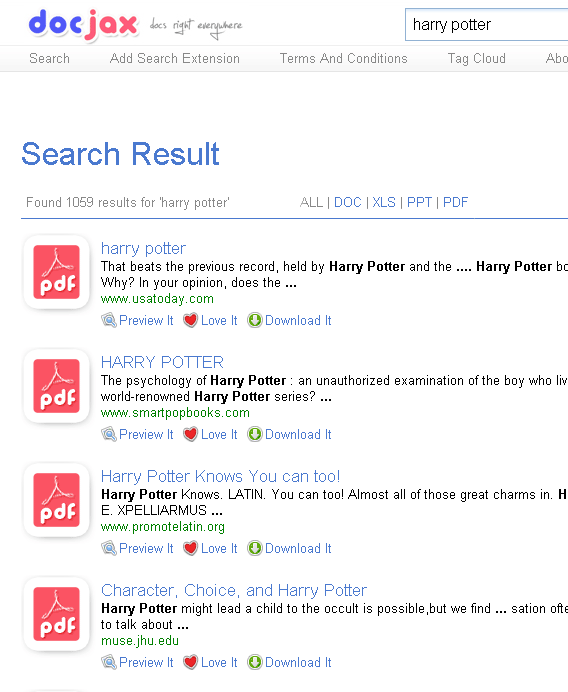Click 'Preview It' under promotelatin result

(x=146, y=549)
